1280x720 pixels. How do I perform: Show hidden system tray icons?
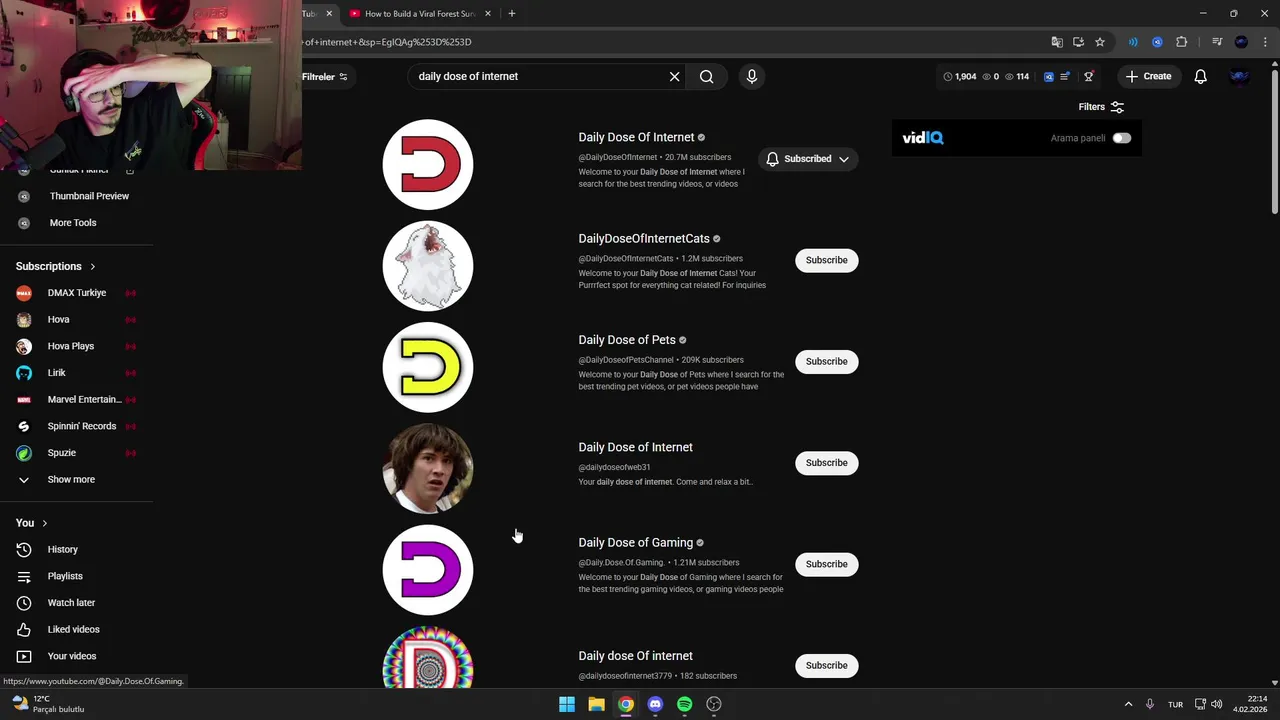click(x=1128, y=704)
